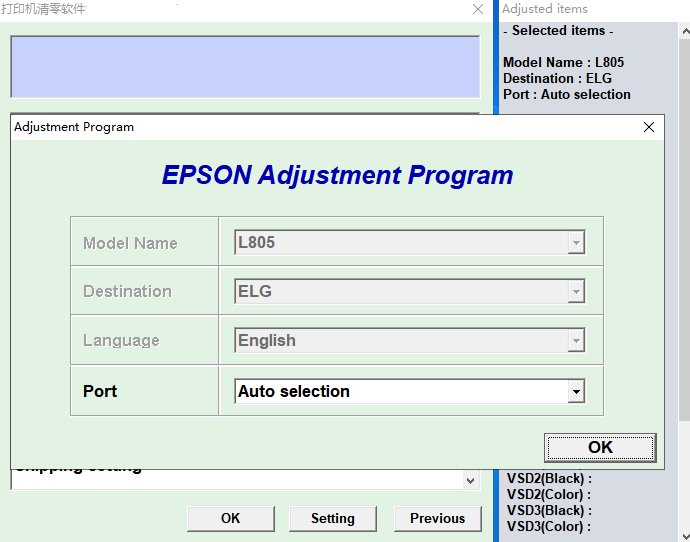Select the Model Name L805 field

point(410,242)
